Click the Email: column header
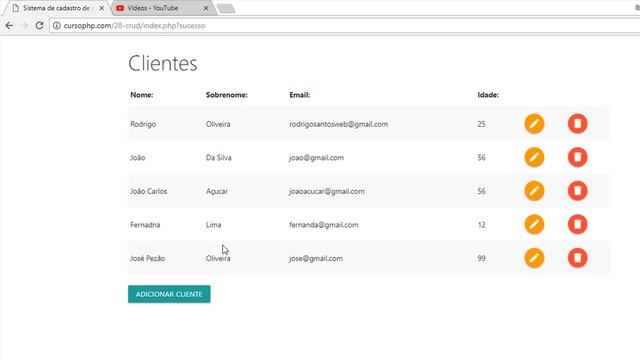Viewport: 640px width, 360px height. 300,95
